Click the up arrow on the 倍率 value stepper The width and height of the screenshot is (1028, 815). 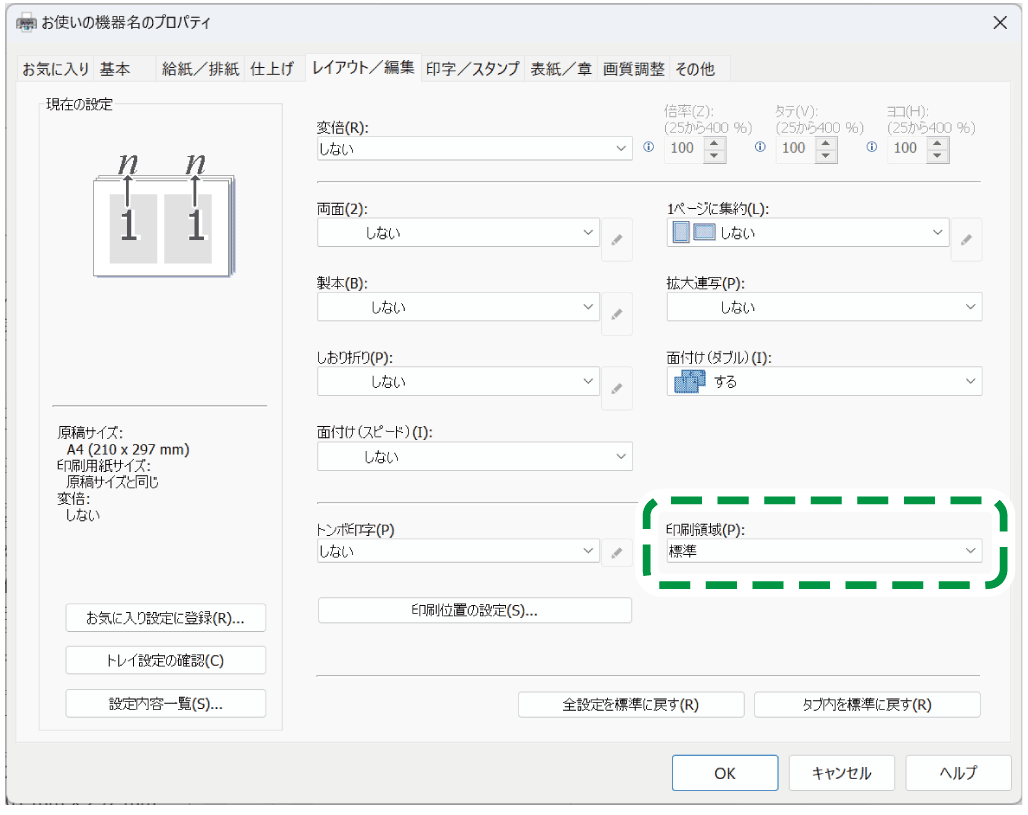715,143
